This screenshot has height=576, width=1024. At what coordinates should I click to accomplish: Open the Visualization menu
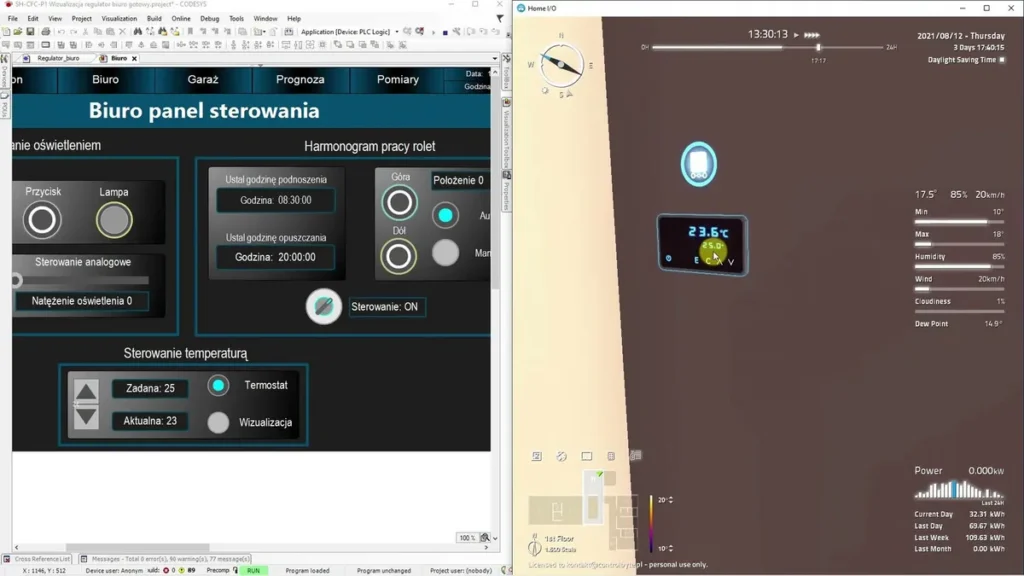pyautogui.click(x=119, y=19)
